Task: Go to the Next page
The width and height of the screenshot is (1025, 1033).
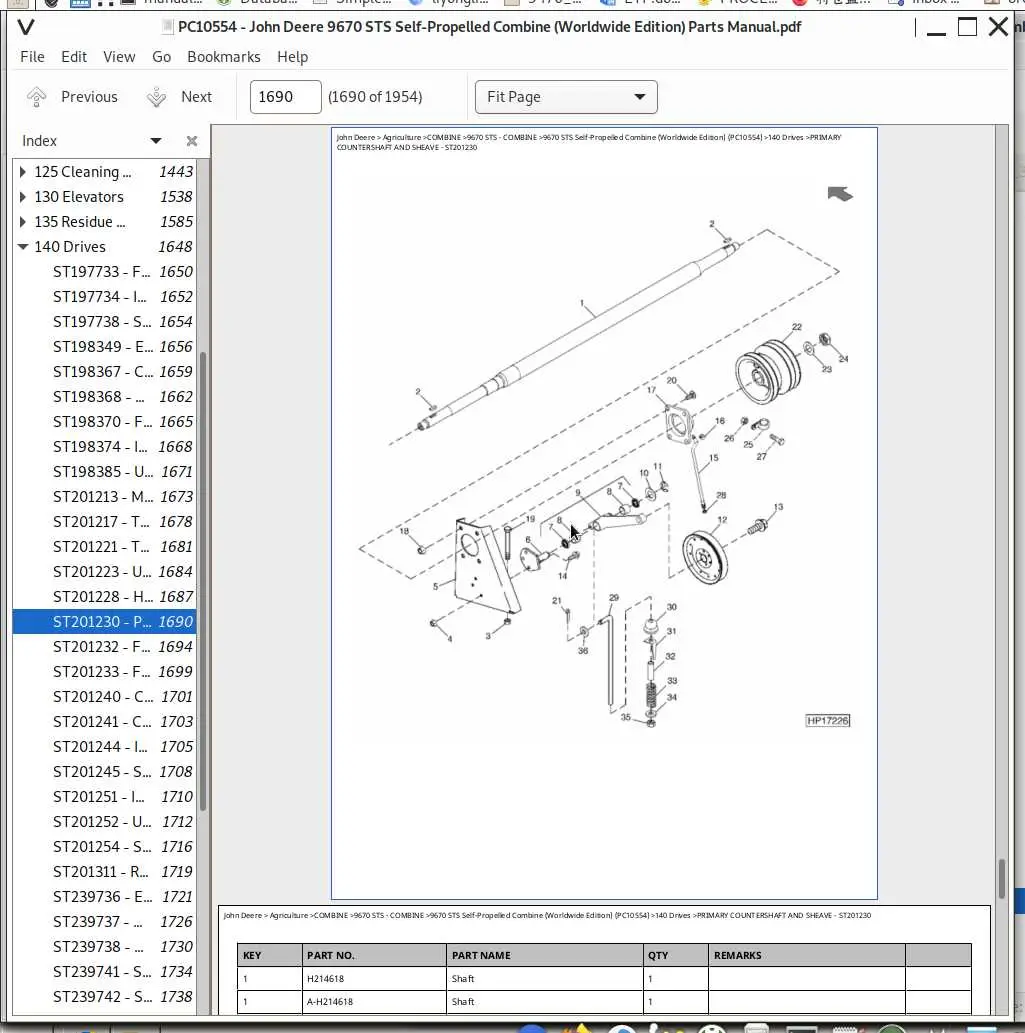Action: pos(179,97)
